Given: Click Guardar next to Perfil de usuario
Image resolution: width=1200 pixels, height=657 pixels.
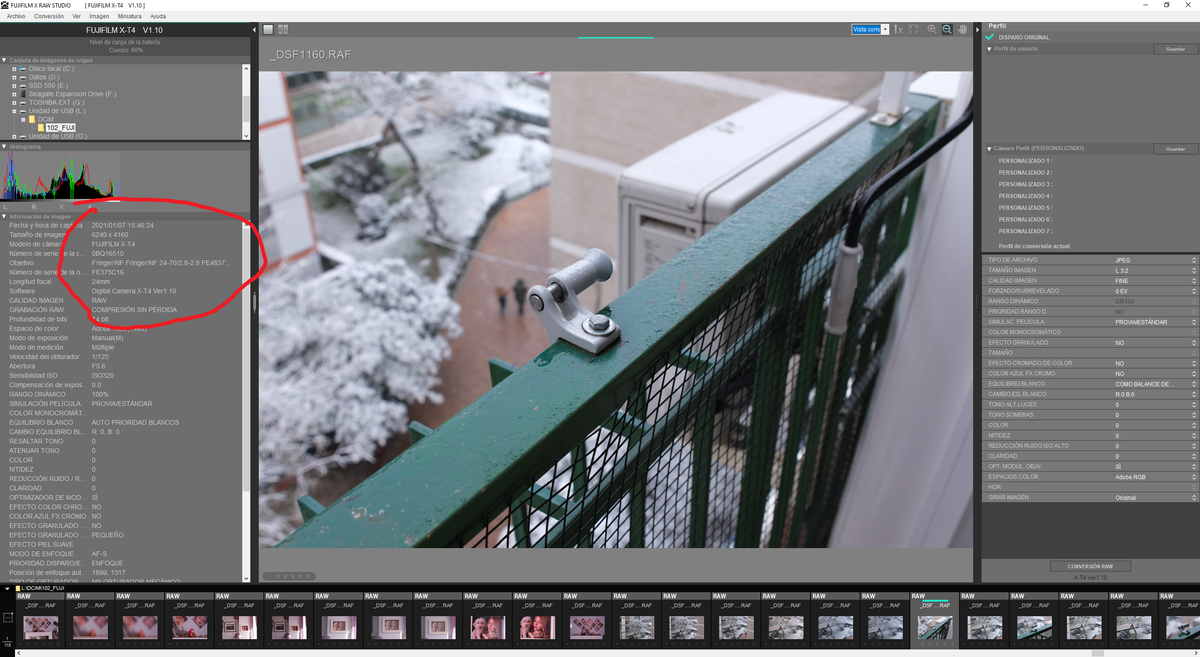Looking at the screenshot, I should [1174, 49].
